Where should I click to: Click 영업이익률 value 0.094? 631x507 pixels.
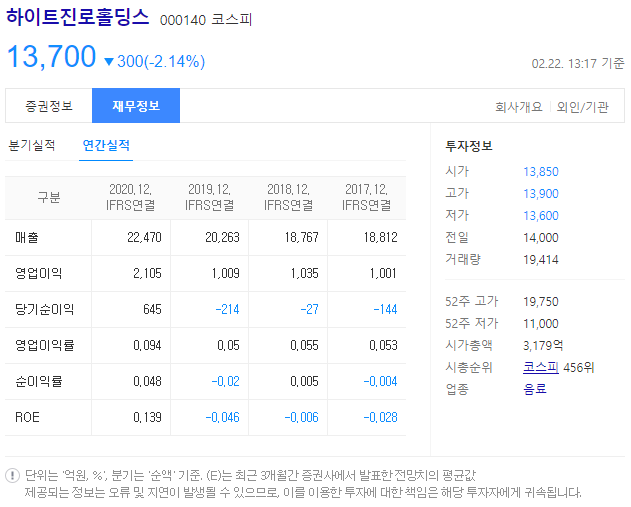(x=147, y=345)
